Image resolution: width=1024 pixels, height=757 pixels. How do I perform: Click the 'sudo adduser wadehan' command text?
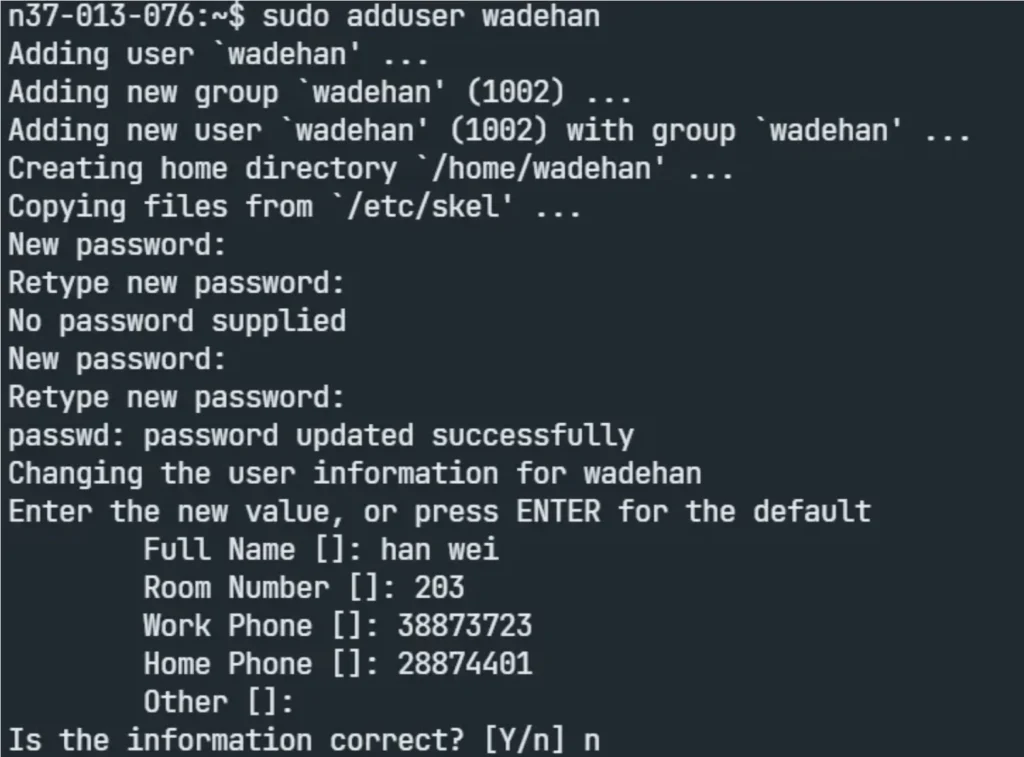click(x=432, y=17)
